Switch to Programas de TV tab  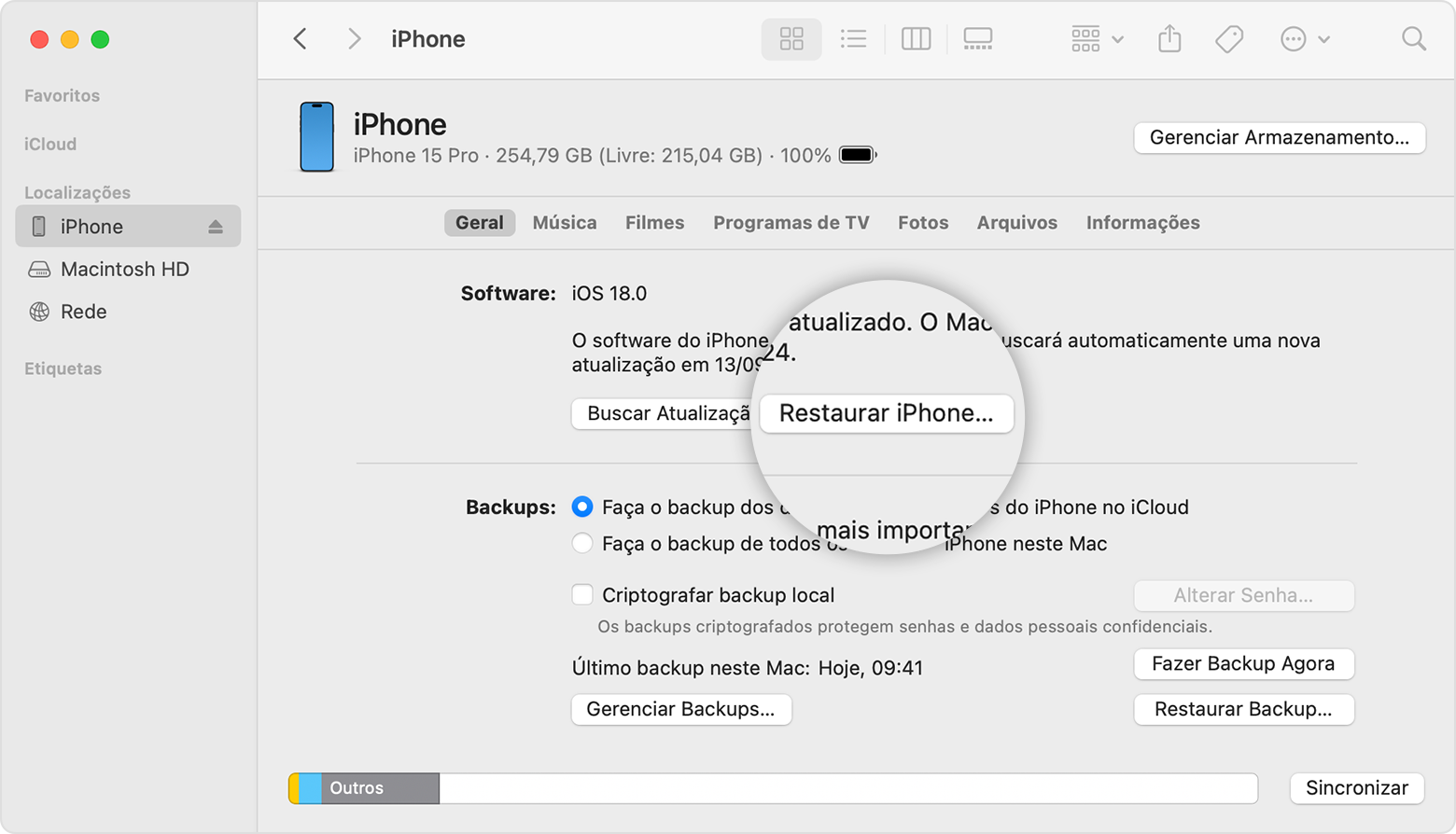click(x=791, y=223)
